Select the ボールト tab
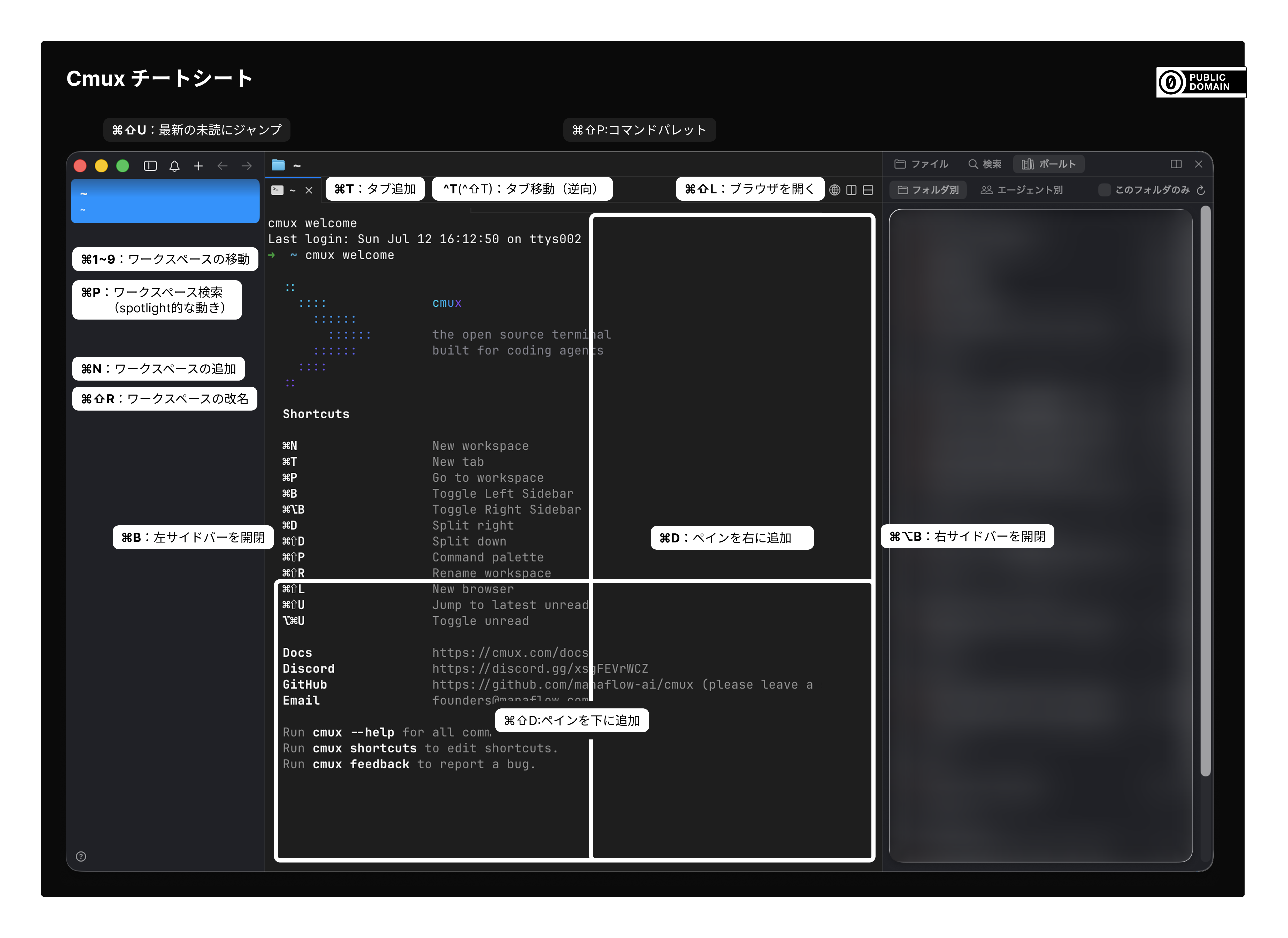1288x938 pixels. coord(1049,164)
